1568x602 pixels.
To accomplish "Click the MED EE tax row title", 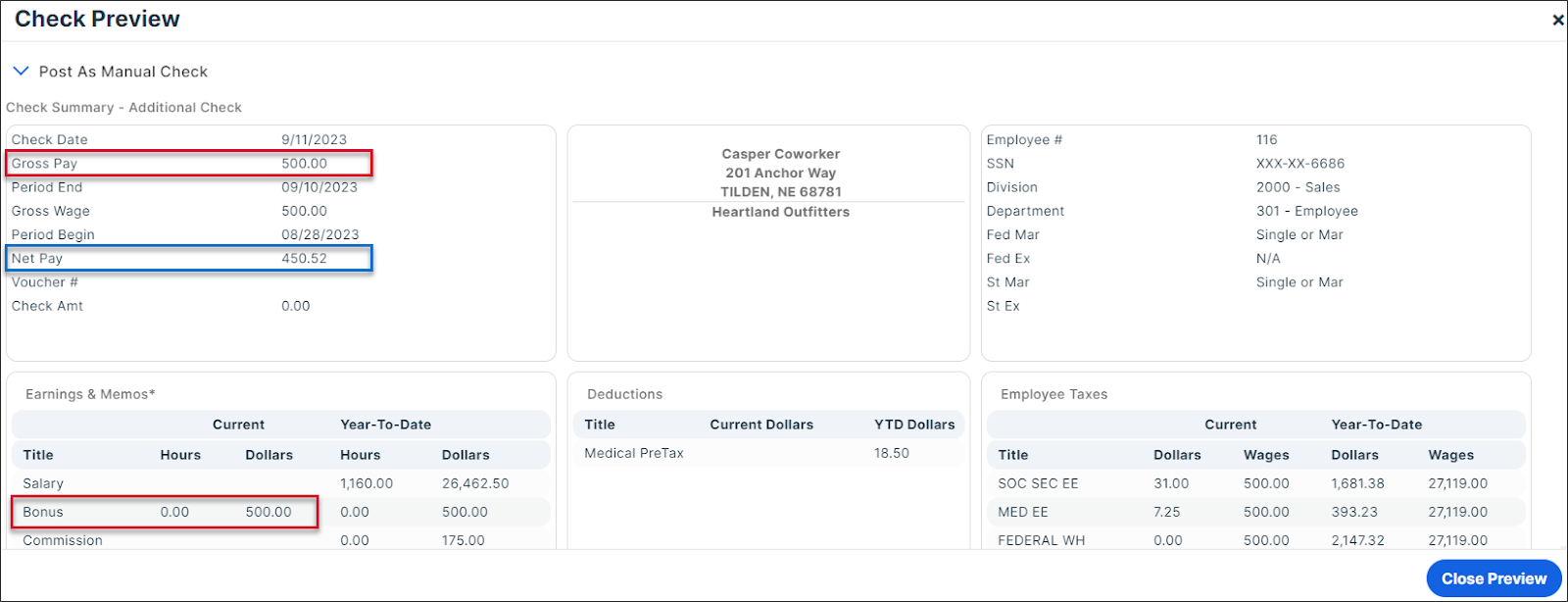I will tap(1023, 512).
